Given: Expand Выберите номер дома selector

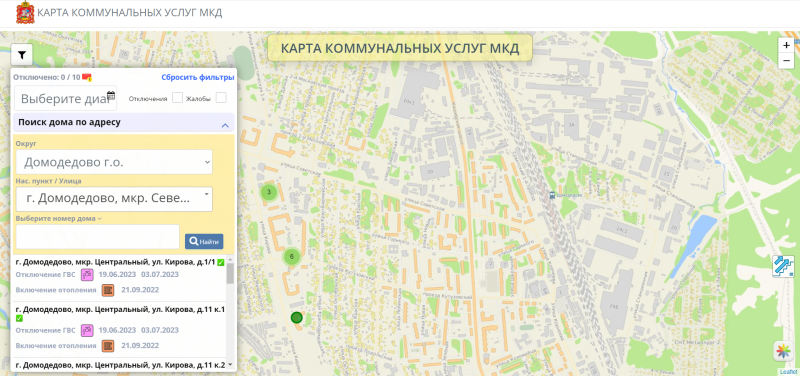Looking at the screenshot, I should (59, 218).
